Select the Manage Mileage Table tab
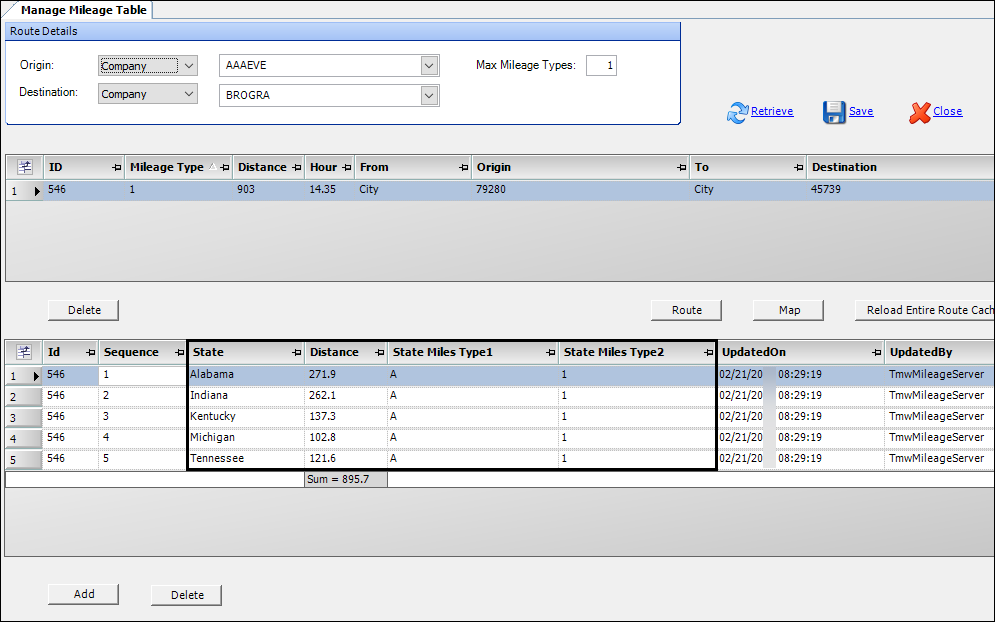 83,10
